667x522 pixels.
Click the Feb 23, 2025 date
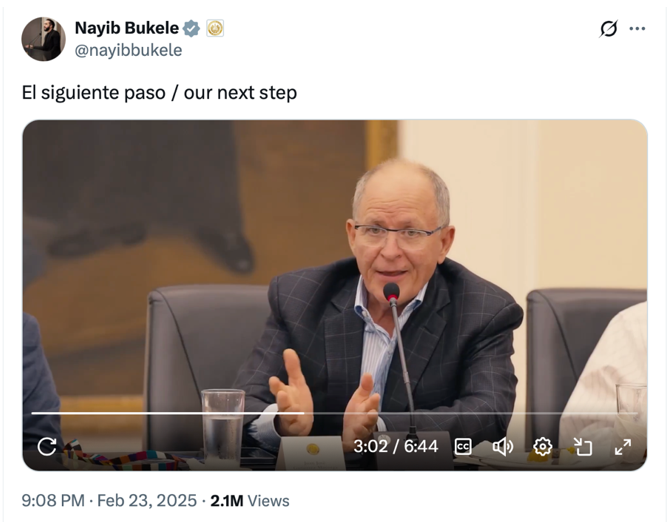click(147, 501)
